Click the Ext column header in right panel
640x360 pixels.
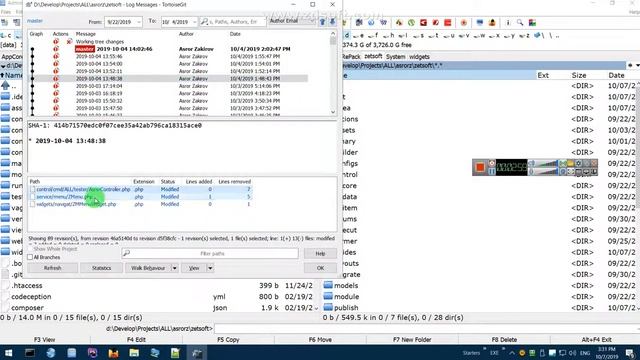(x=543, y=75)
